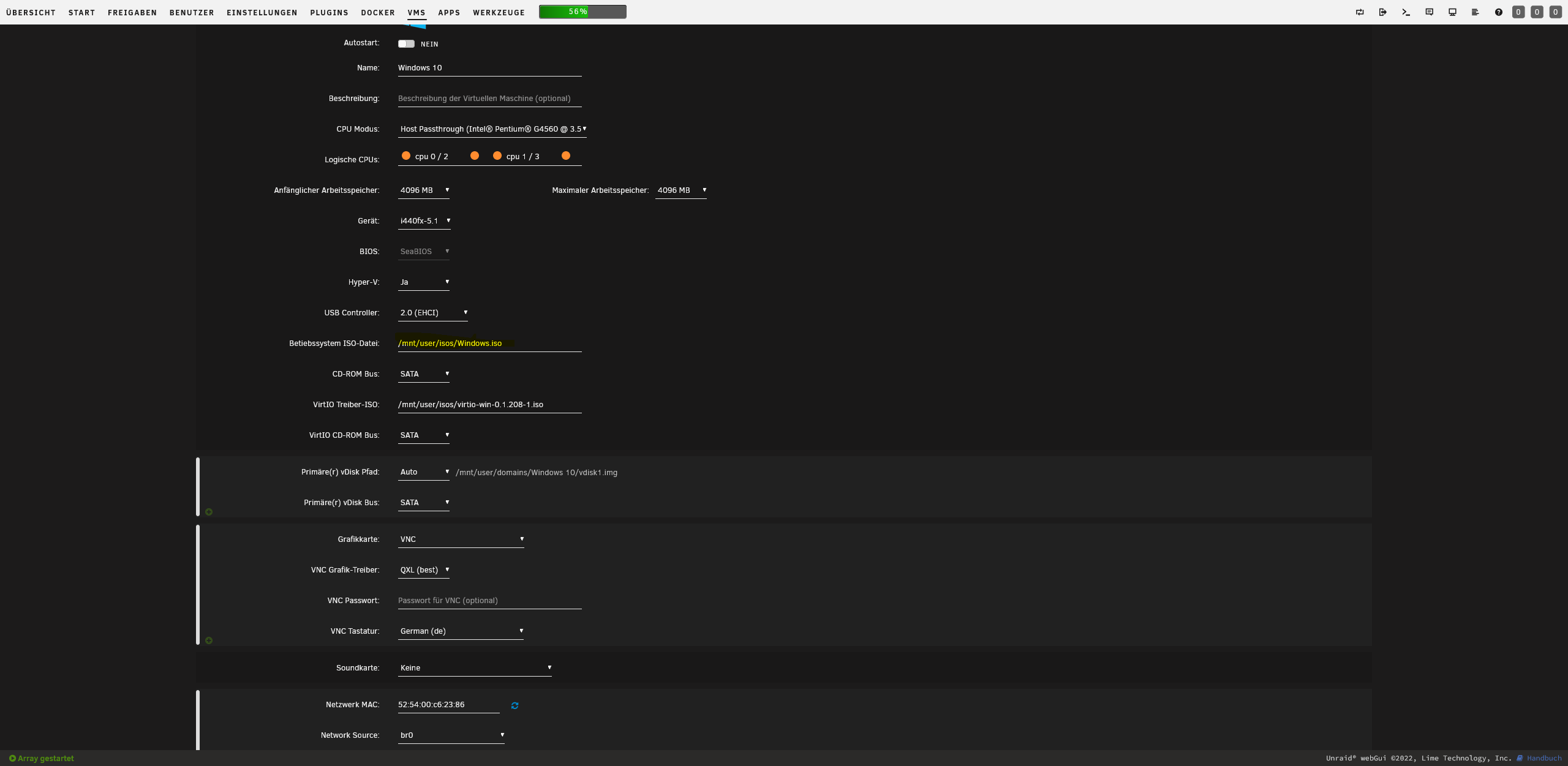Open the BENUTZER menu item
1568x766 pixels.
point(192,12)
